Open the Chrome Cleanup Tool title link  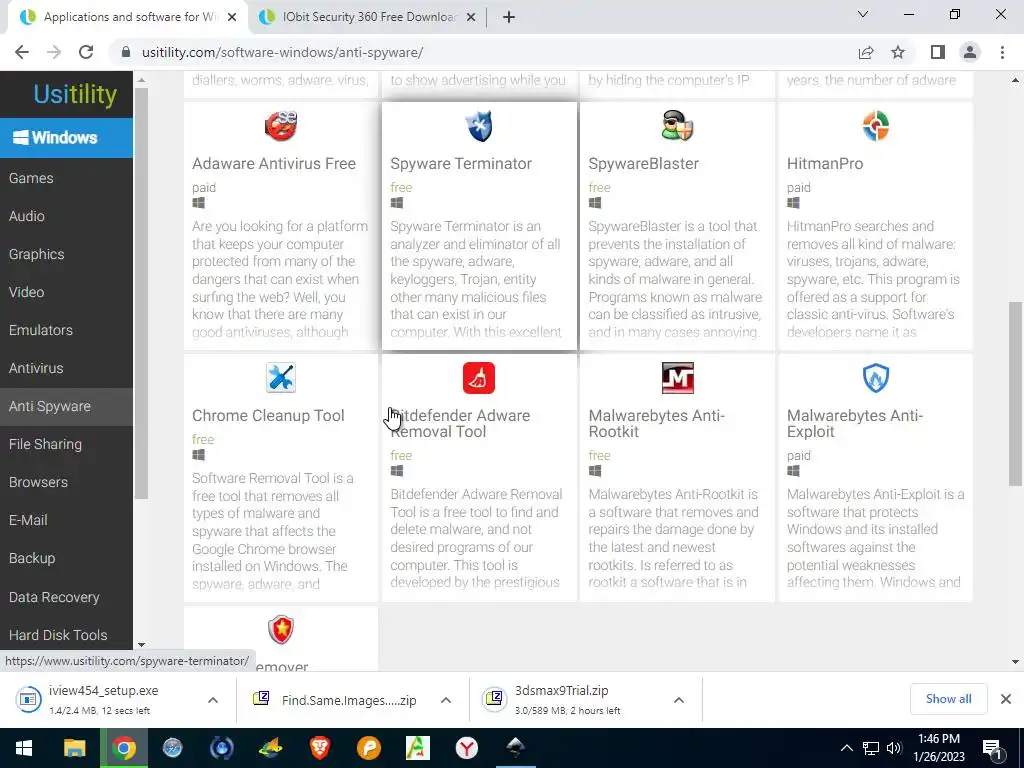coord(268,415)
